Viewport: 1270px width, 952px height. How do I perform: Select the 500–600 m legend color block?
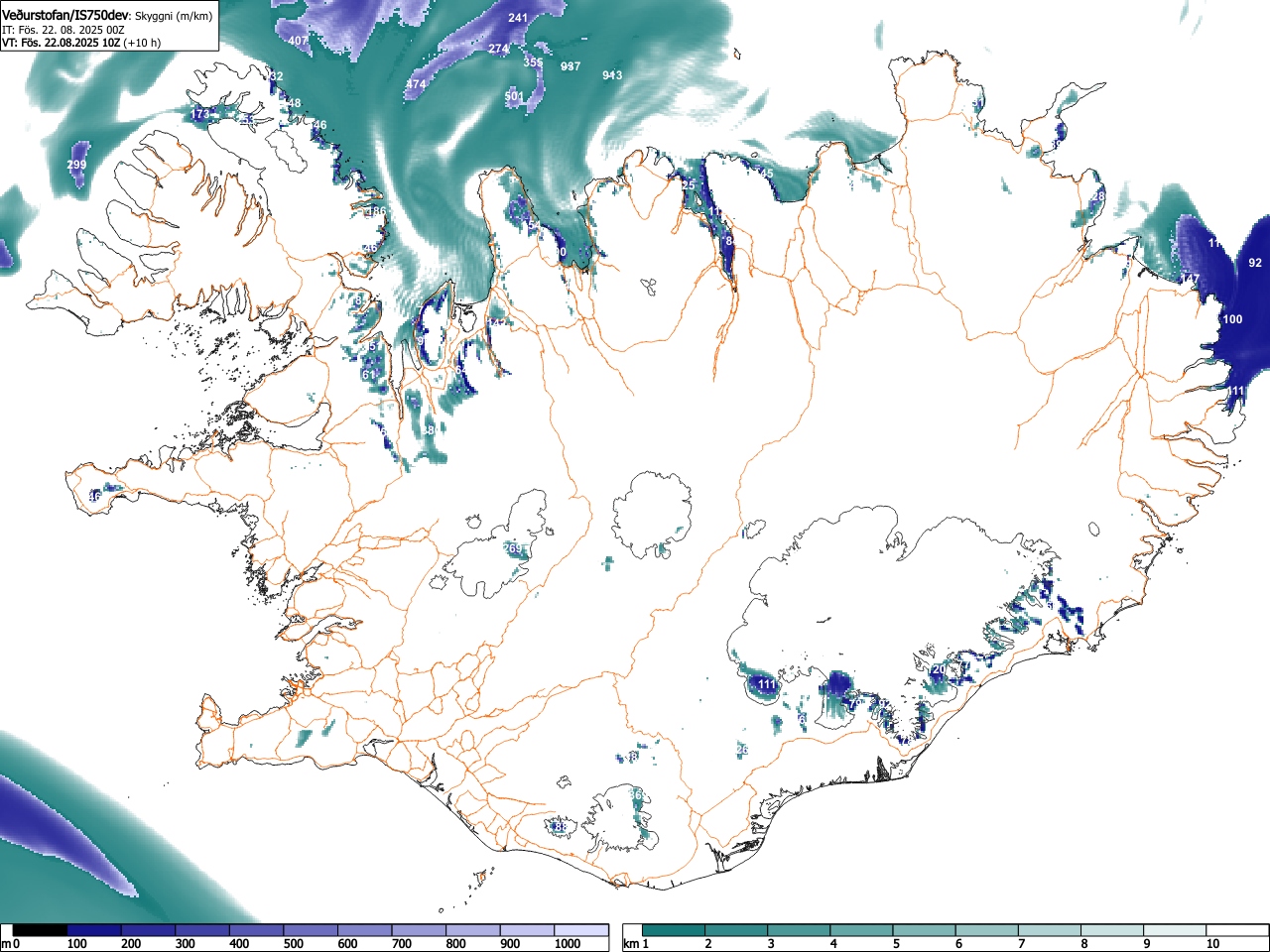point(311,930)
